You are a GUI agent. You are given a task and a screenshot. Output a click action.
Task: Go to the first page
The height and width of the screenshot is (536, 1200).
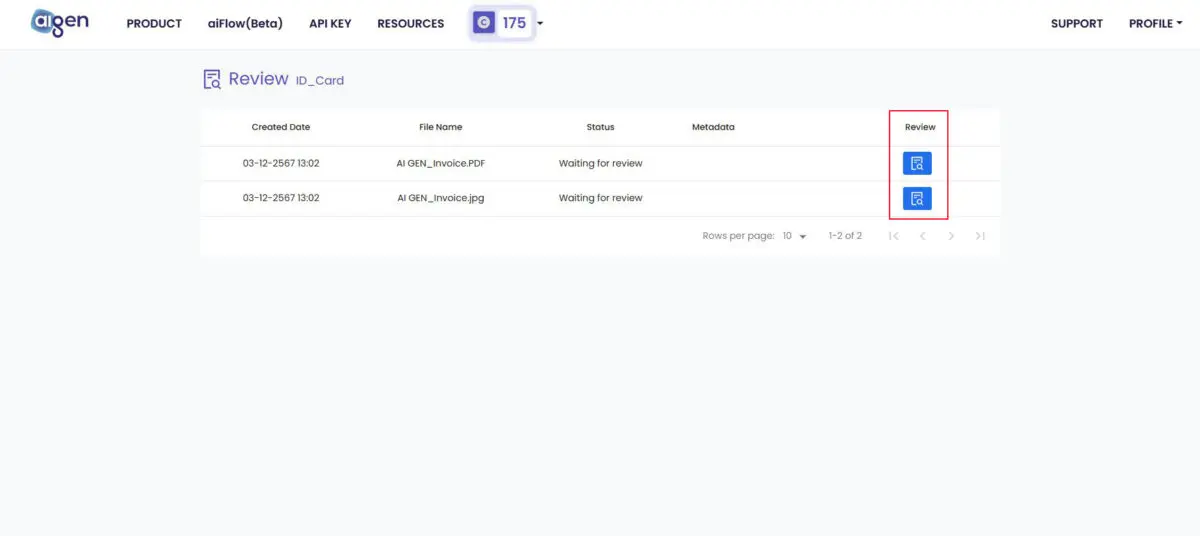(894, 236)
